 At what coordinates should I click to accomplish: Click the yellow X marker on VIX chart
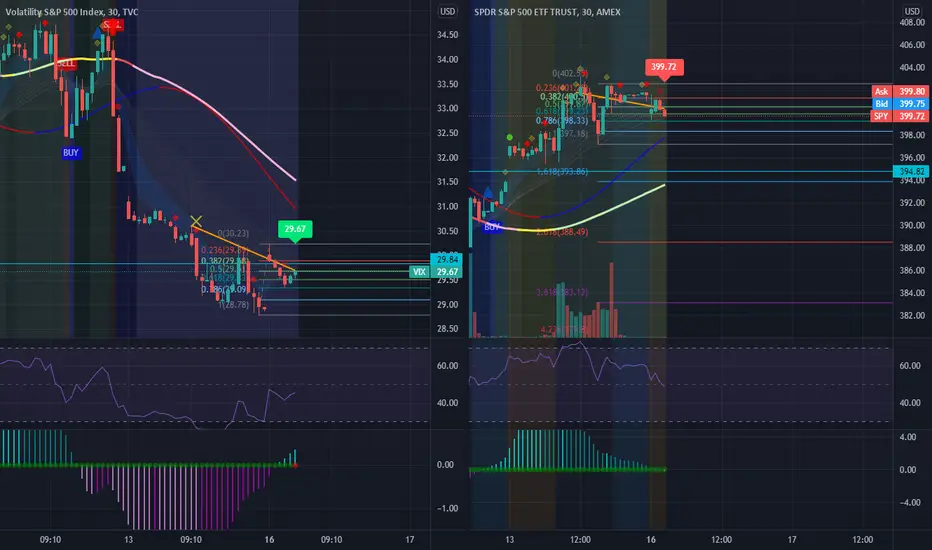196,222
